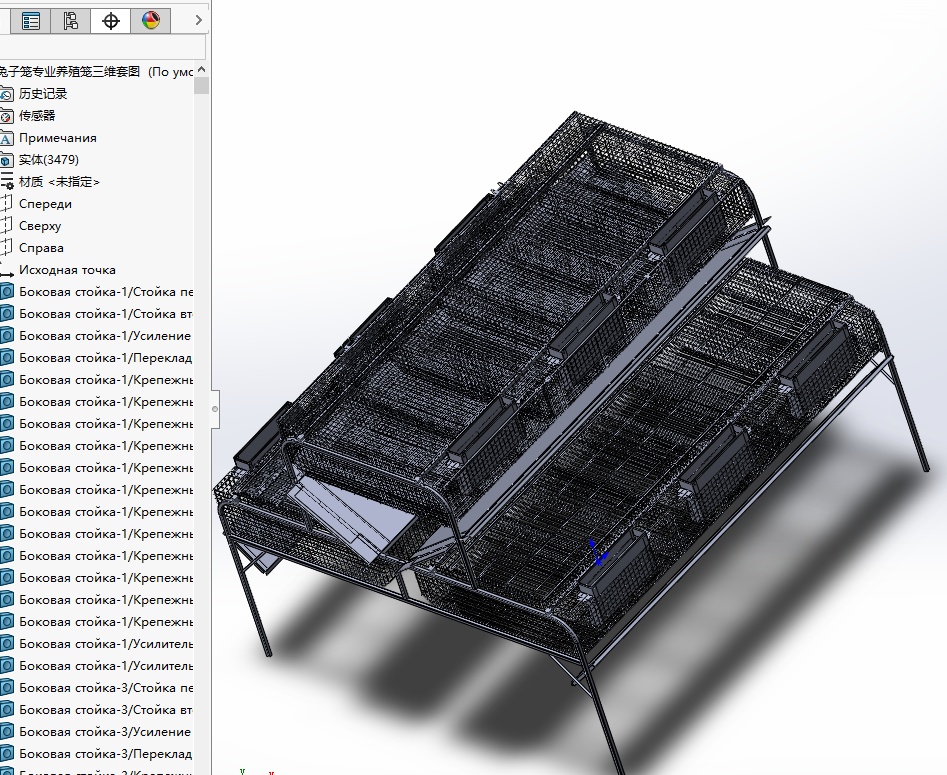This screenshot has width=947, height=775.
Task: Click the Справа plane icon
Action: [6, 248]
